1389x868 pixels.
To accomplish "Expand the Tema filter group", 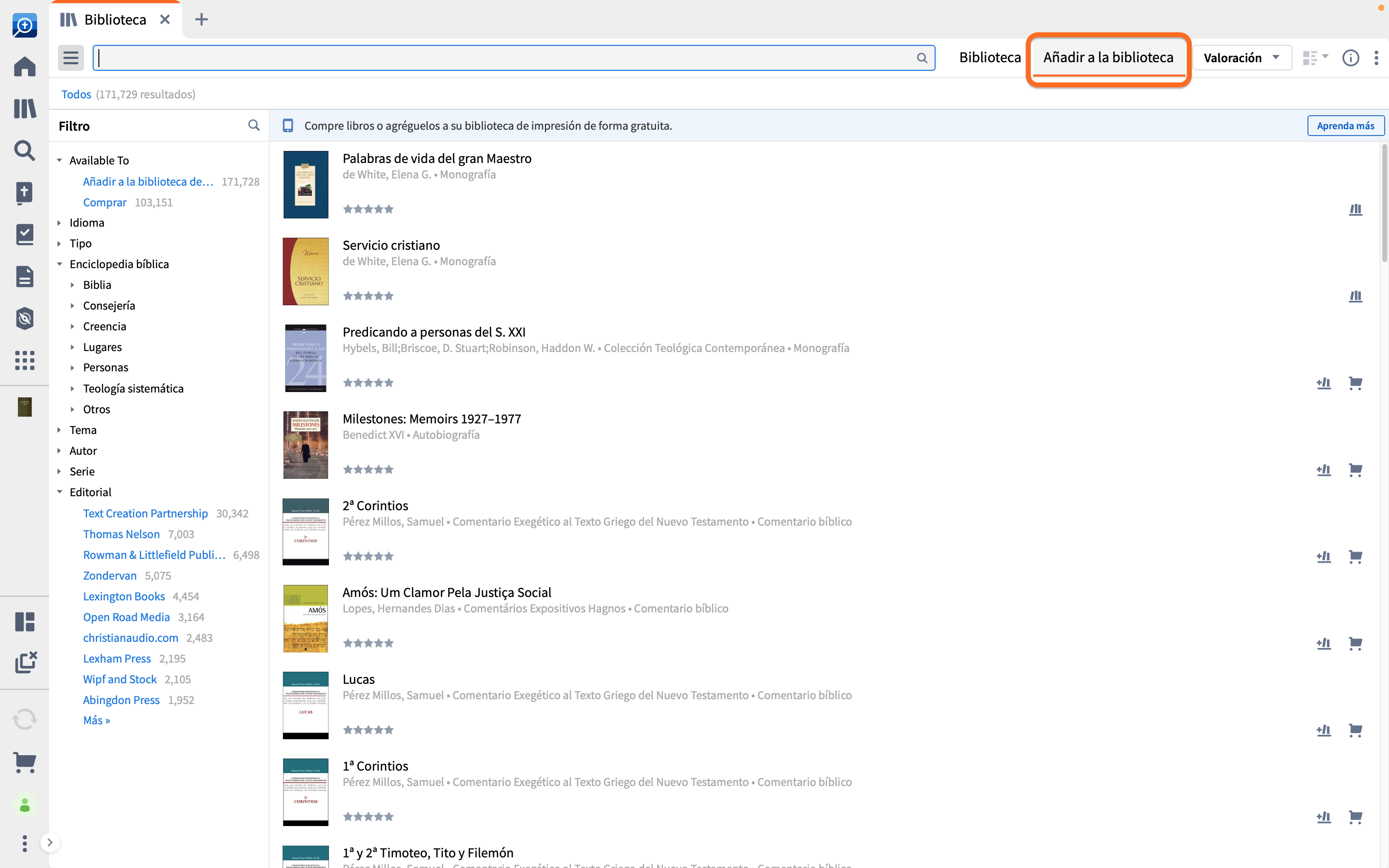I will point(59,430).
